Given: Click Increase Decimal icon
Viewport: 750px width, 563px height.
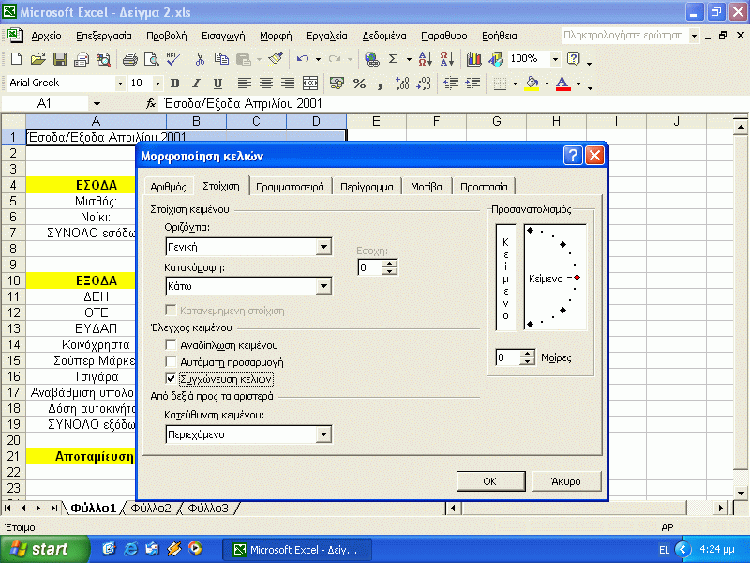Looking at the screenshot, I should pos(402,83).
